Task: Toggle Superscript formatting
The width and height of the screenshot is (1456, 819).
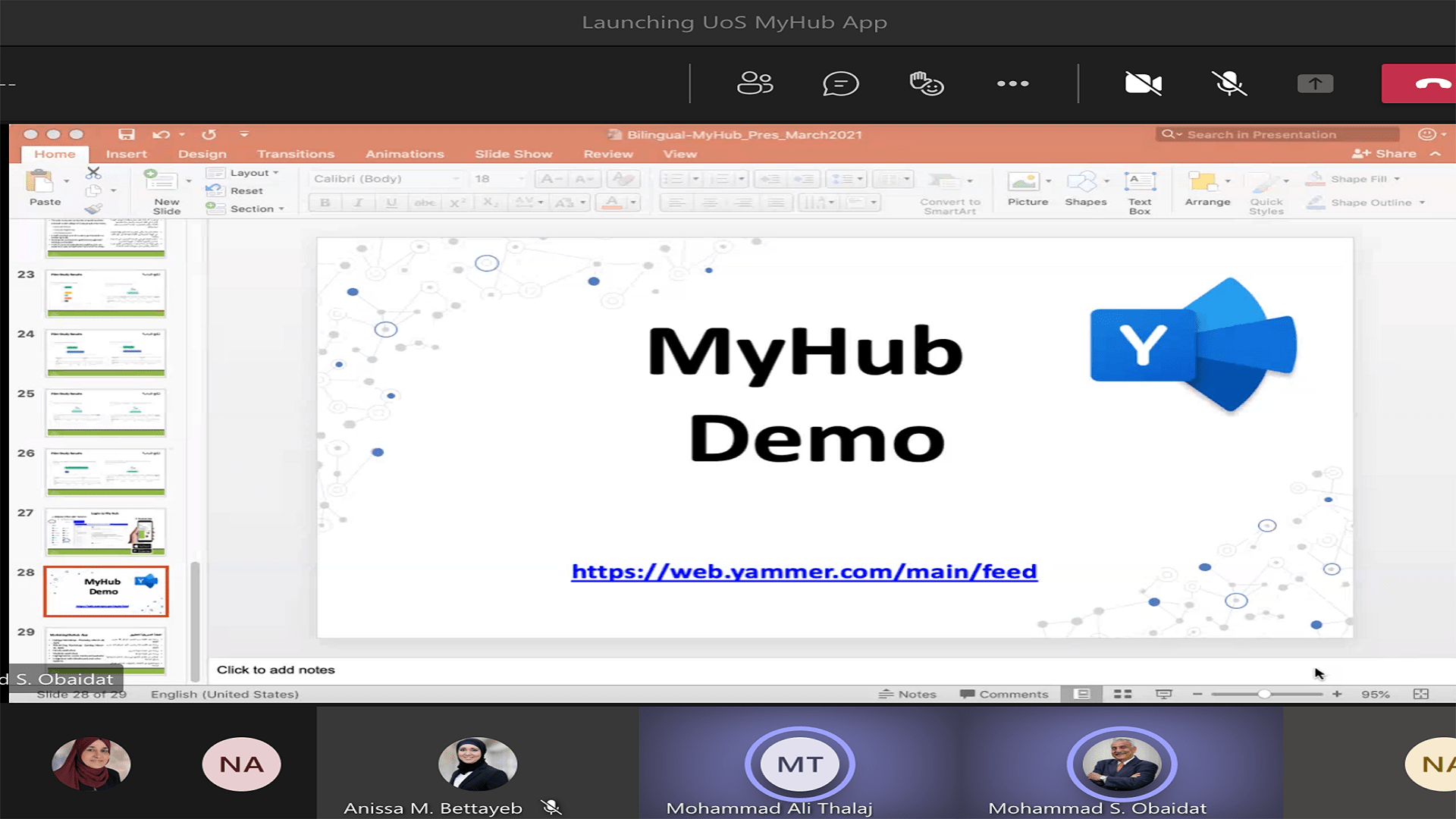Action: (x=457, y=202)
